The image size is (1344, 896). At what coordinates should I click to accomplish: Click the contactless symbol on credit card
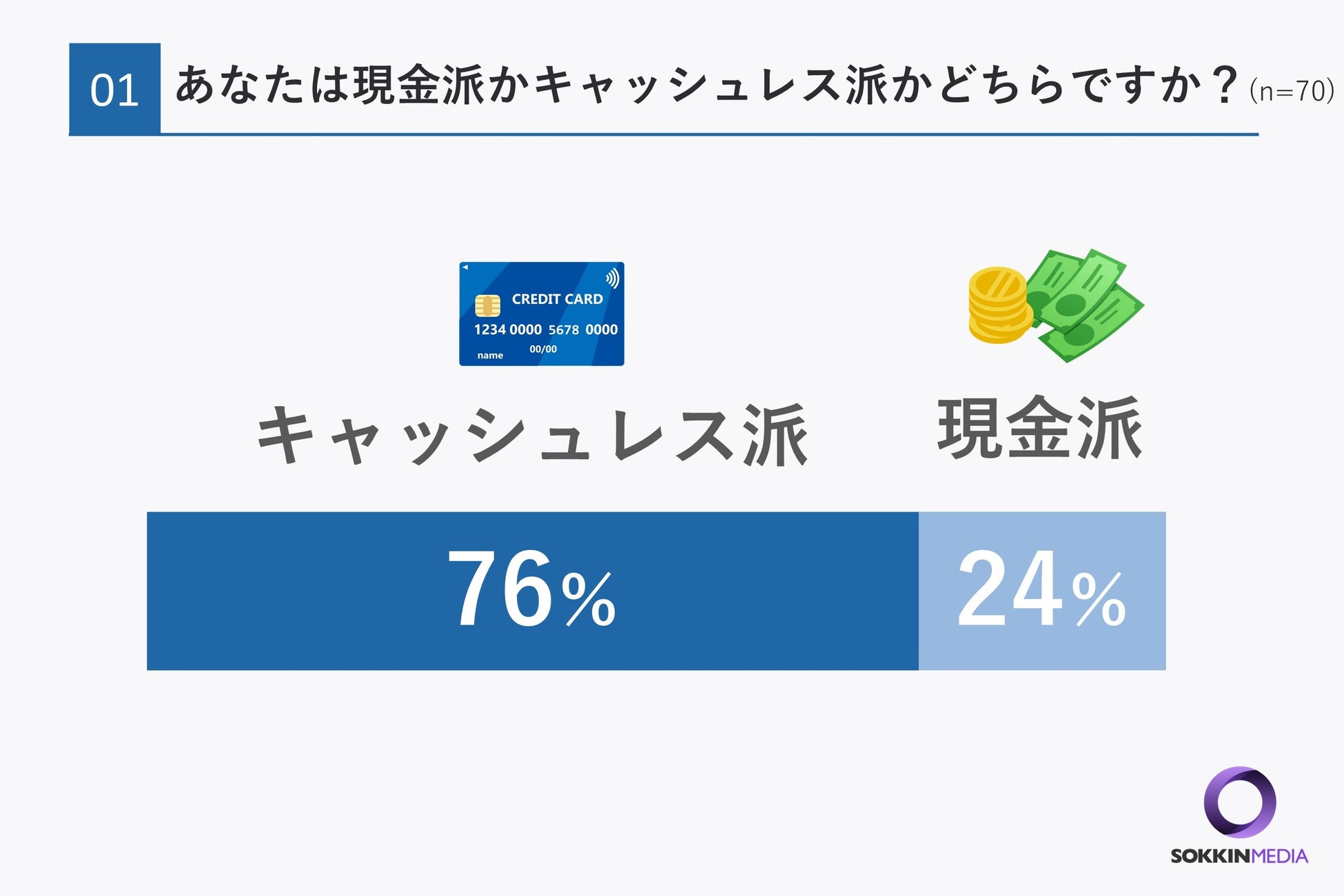coord(612,278)
